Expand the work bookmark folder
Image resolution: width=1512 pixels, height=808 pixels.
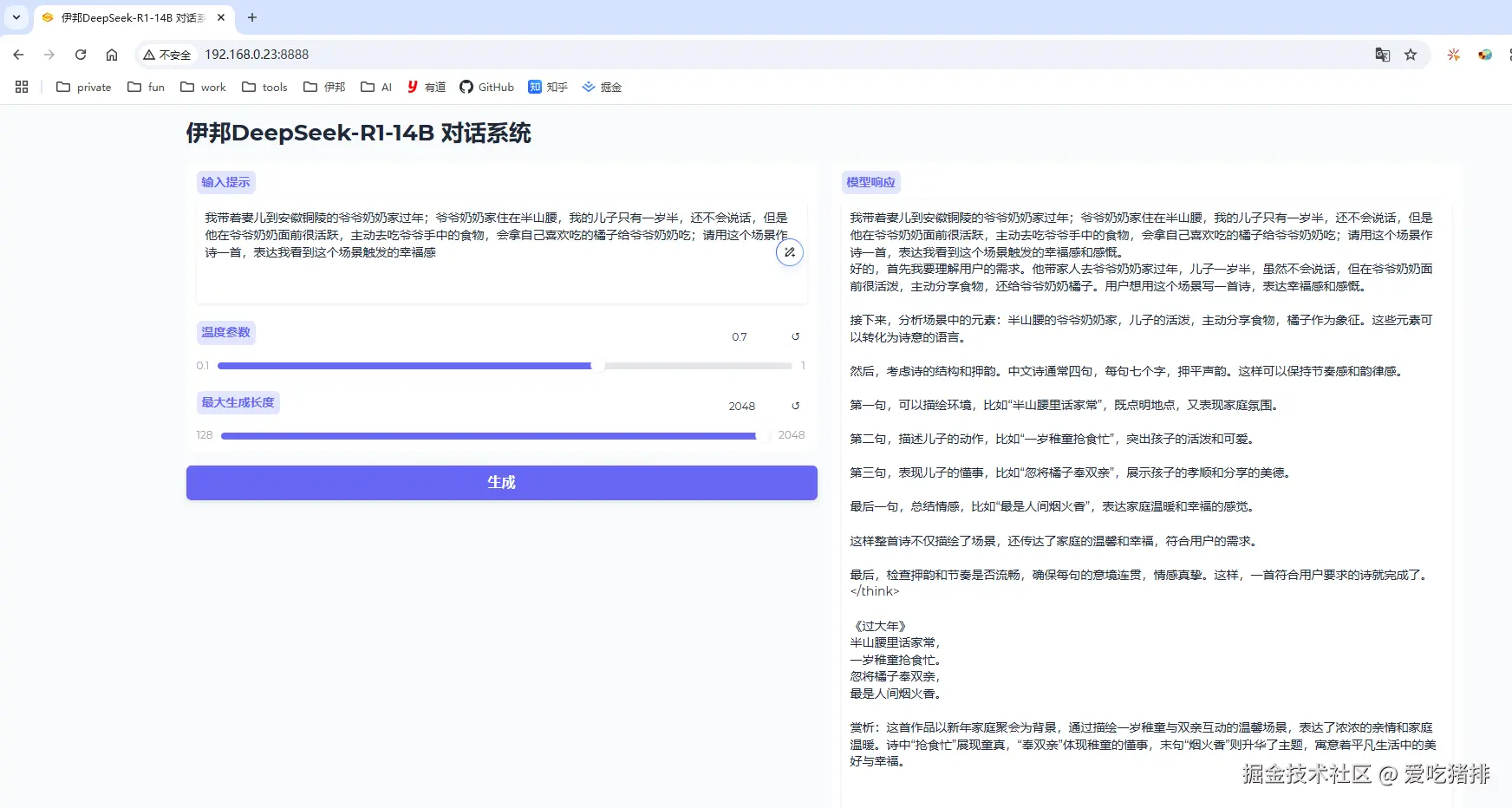(x=203, y=87)
